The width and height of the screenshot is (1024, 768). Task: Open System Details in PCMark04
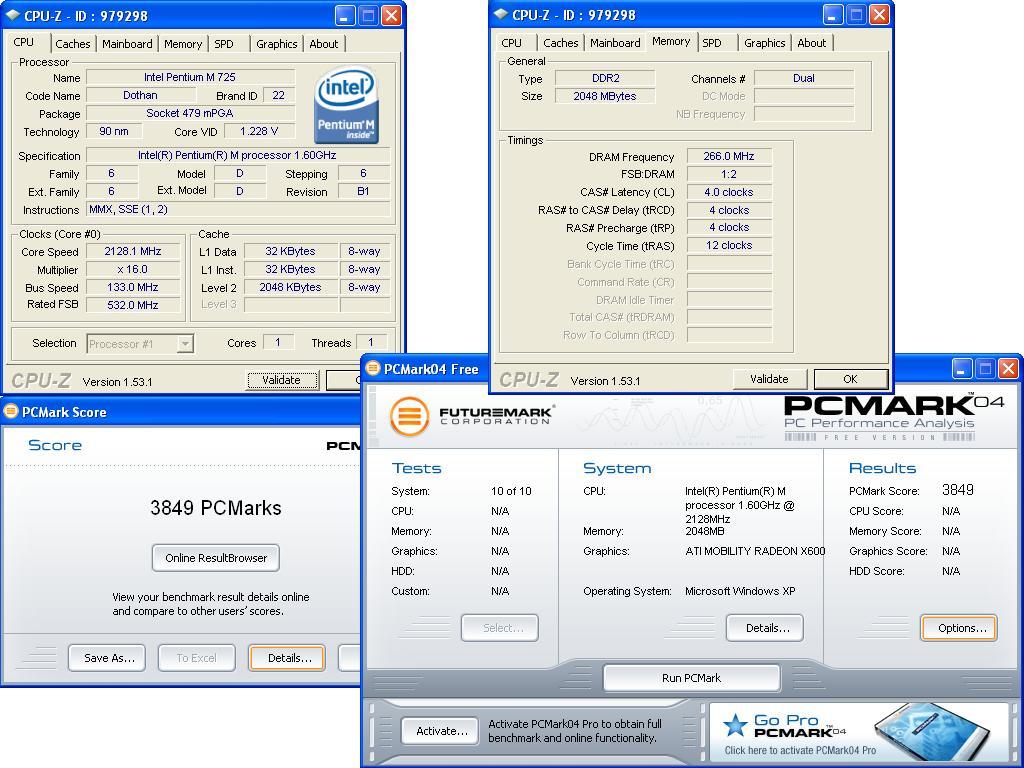coord(765,628)
